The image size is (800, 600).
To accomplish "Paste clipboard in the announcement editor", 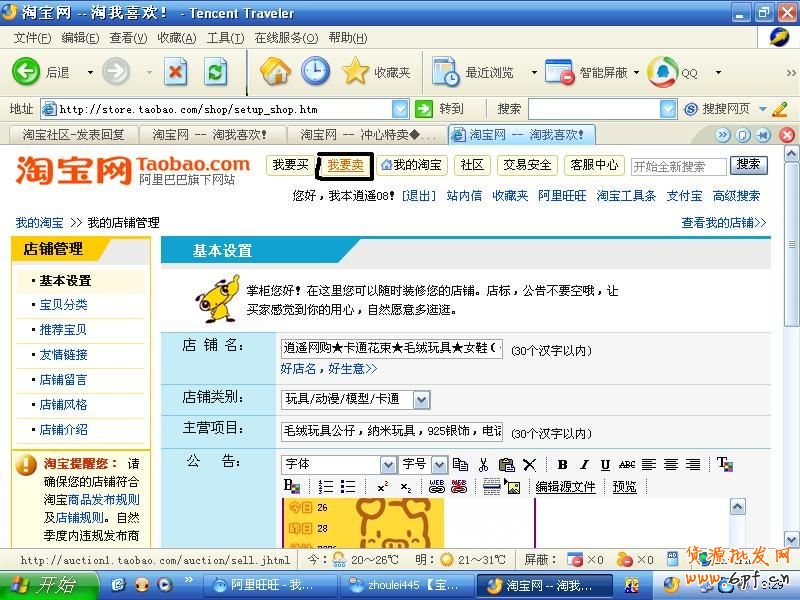I will pos(506,464).
